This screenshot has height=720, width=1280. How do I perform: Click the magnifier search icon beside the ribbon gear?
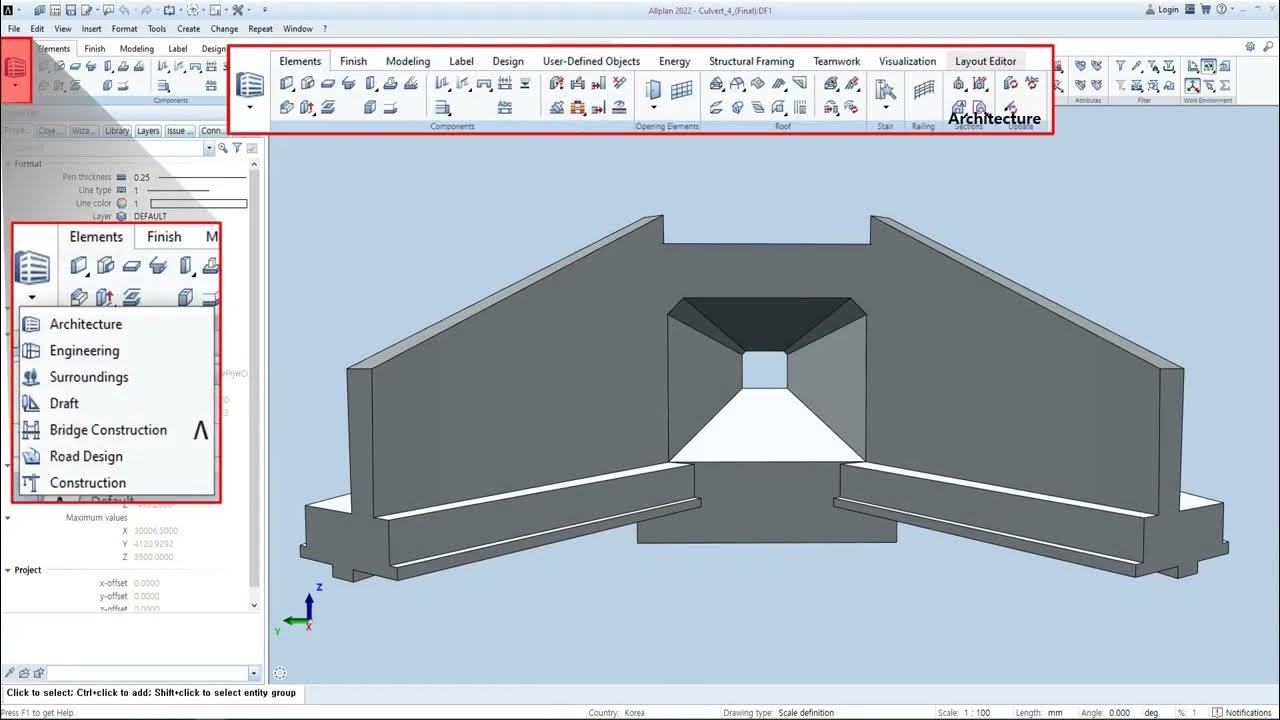1266,47
